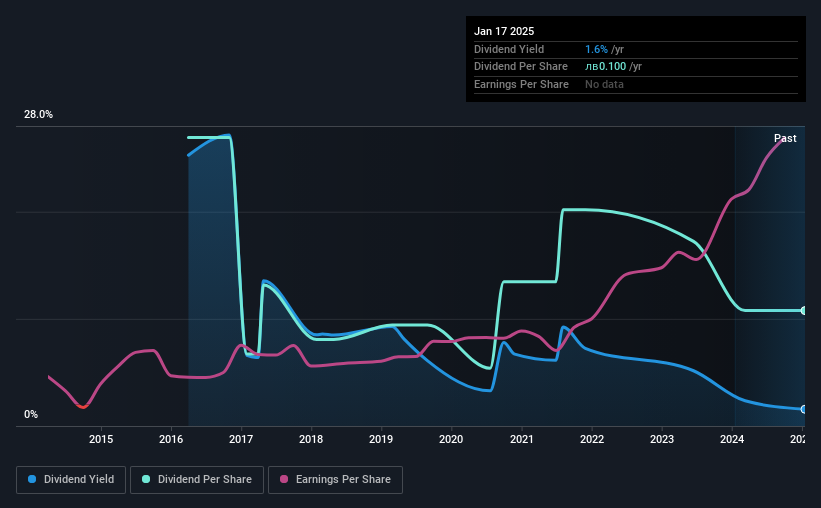Click the Dividend Per Share tooltip row label
Viewport: 821px width, 508px height.
pos(521,67)
